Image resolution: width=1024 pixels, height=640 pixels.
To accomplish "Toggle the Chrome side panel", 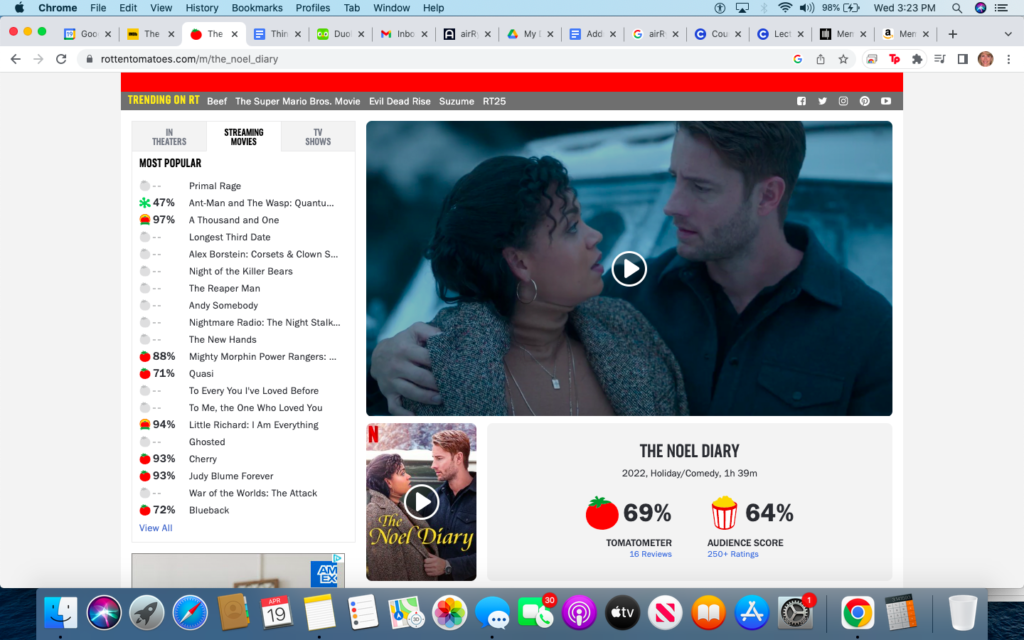I will (x=963, y=59).
